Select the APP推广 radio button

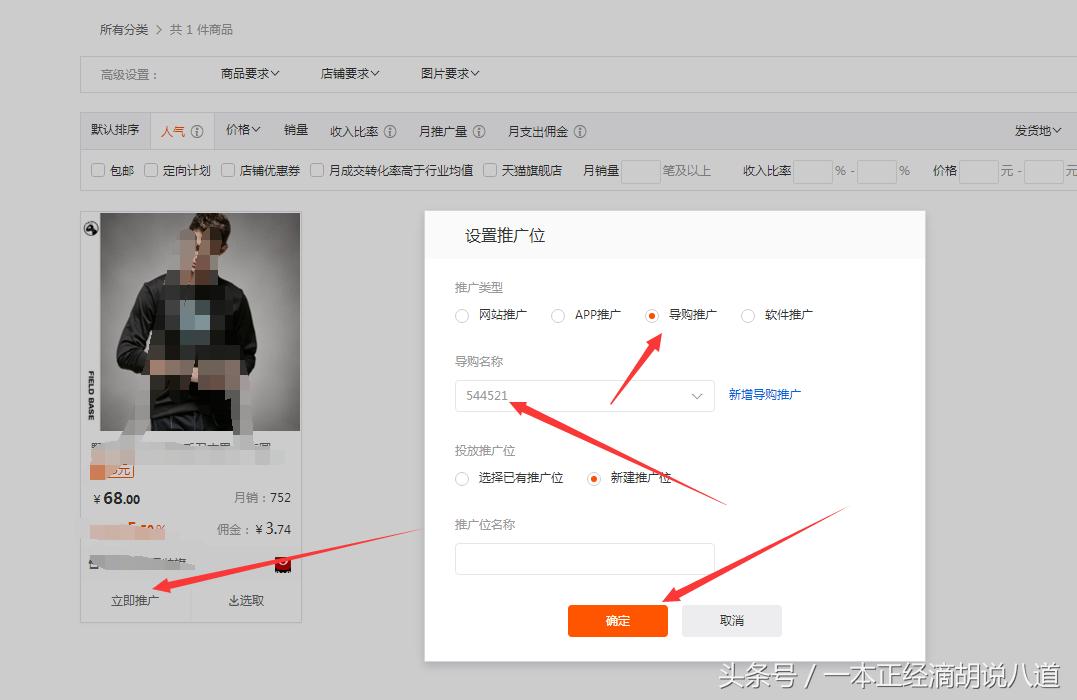(557, 315)
